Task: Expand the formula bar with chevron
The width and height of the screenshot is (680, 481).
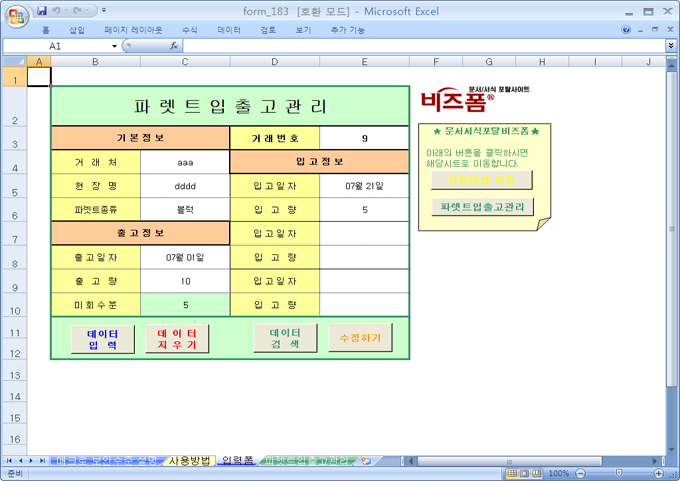Action: [x=671, y=46]
